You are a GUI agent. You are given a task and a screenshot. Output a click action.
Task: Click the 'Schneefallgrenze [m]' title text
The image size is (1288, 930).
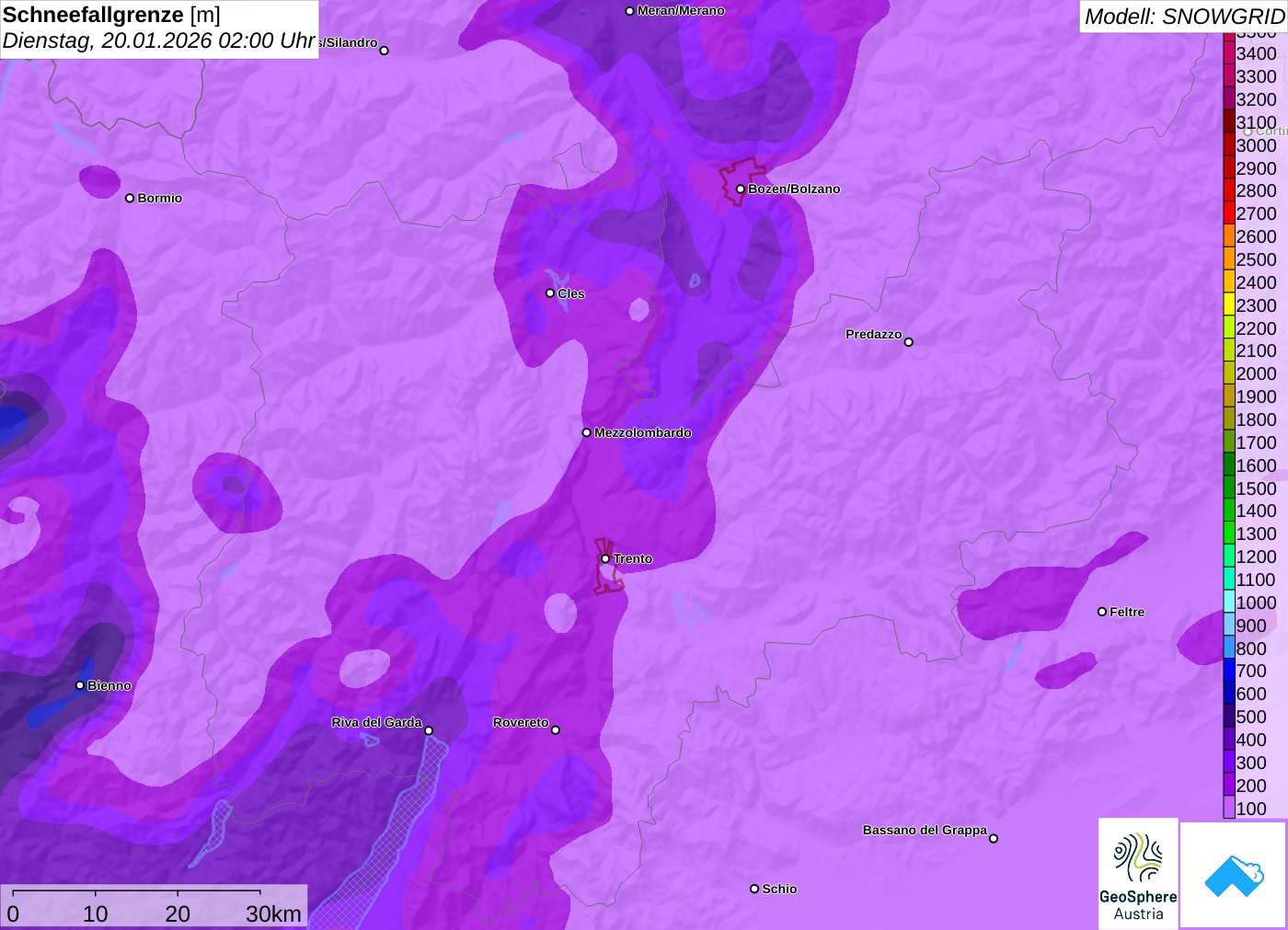pyautogui.click(x=112, y=16)
